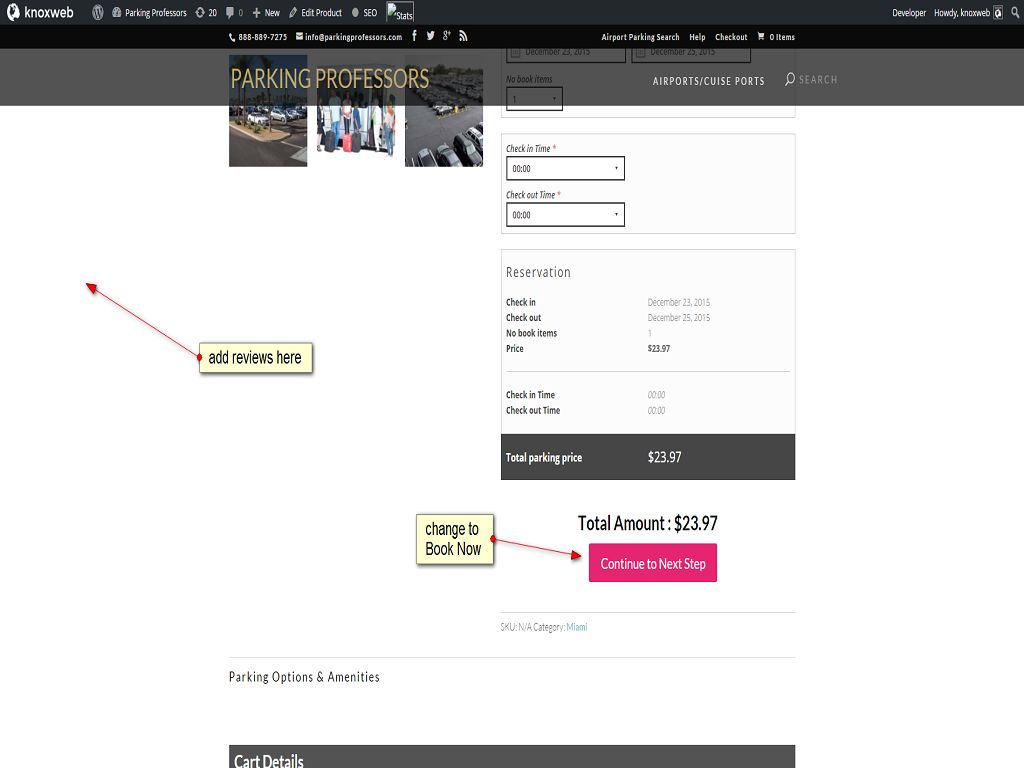
Task: Click the Parking Options & Amenities heading
Action: click(x=304, y=677)
